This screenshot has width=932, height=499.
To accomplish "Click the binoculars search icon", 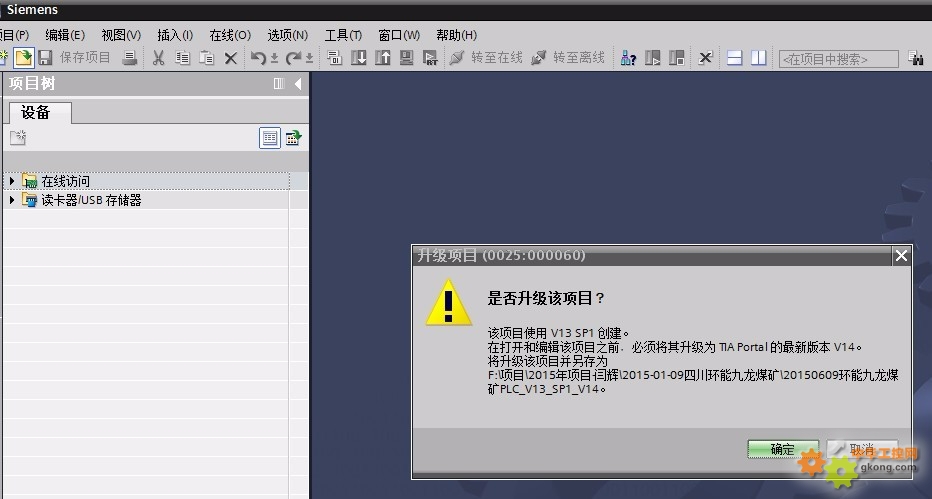I will [x=916, y=58].
